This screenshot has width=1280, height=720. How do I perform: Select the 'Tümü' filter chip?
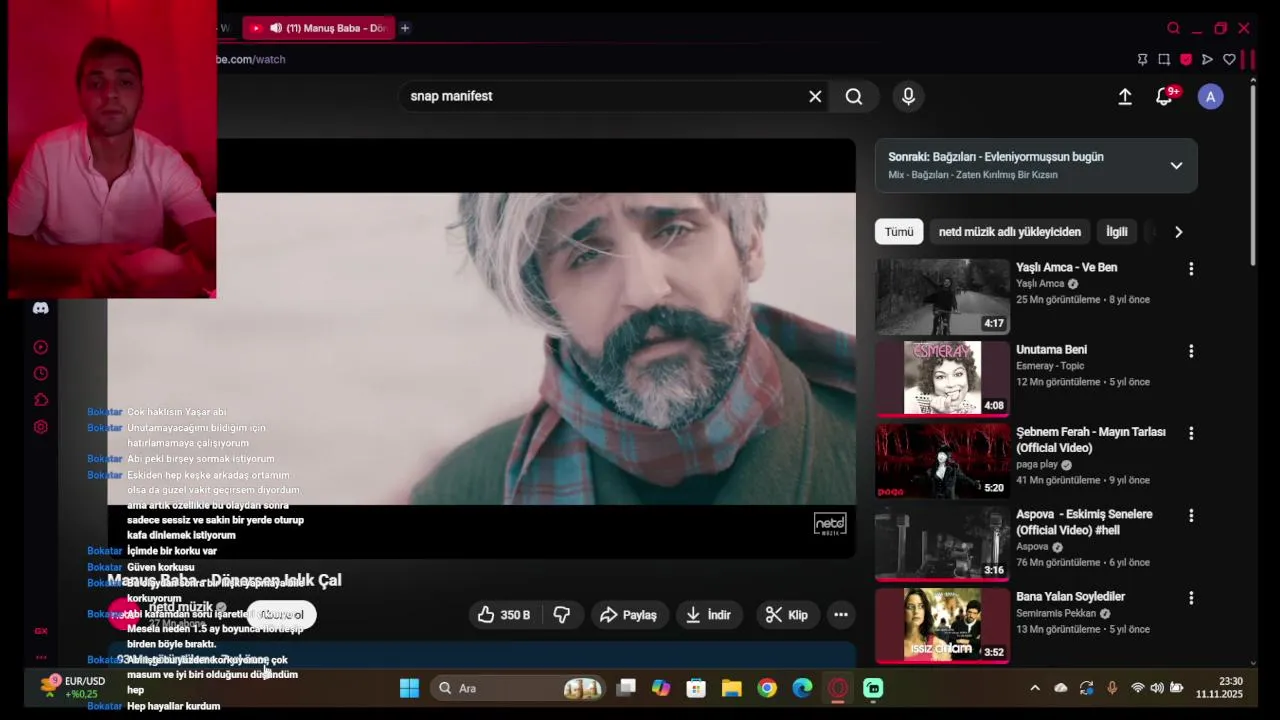[x=899, y=232]
